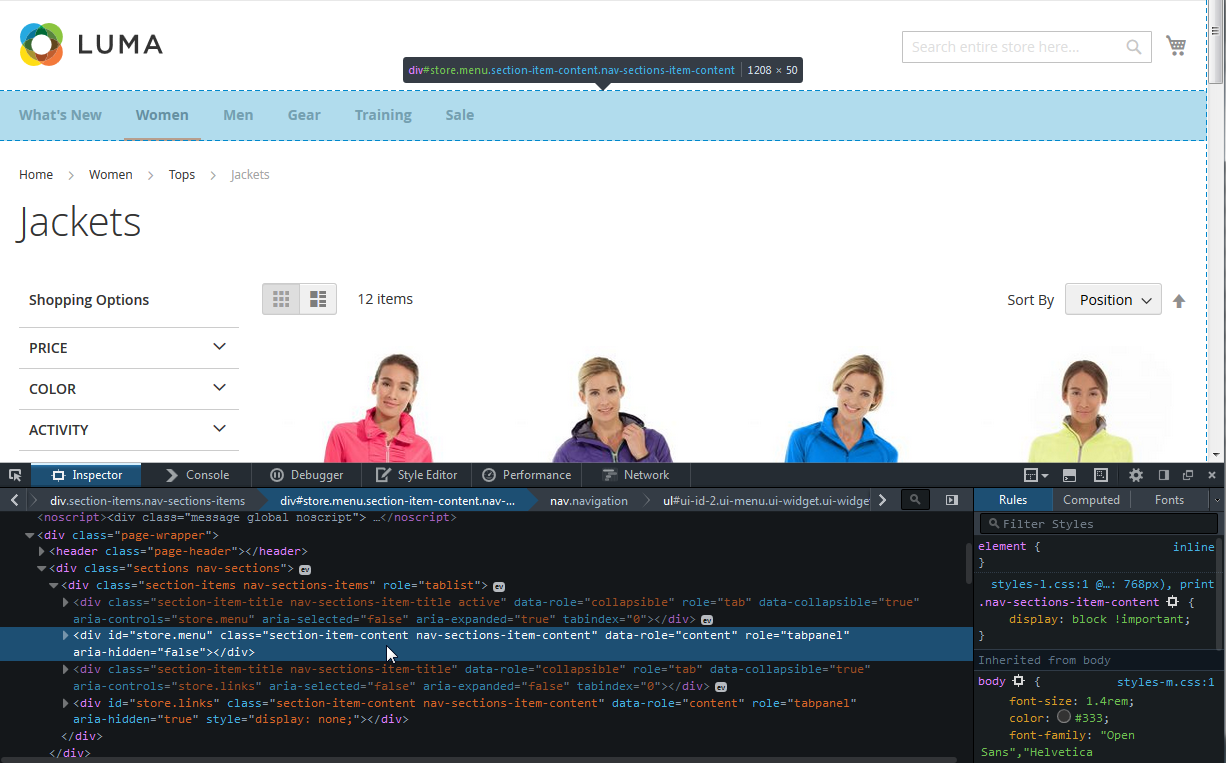
Task: Click the element picker icon in devtools
Action: point(15,475)
